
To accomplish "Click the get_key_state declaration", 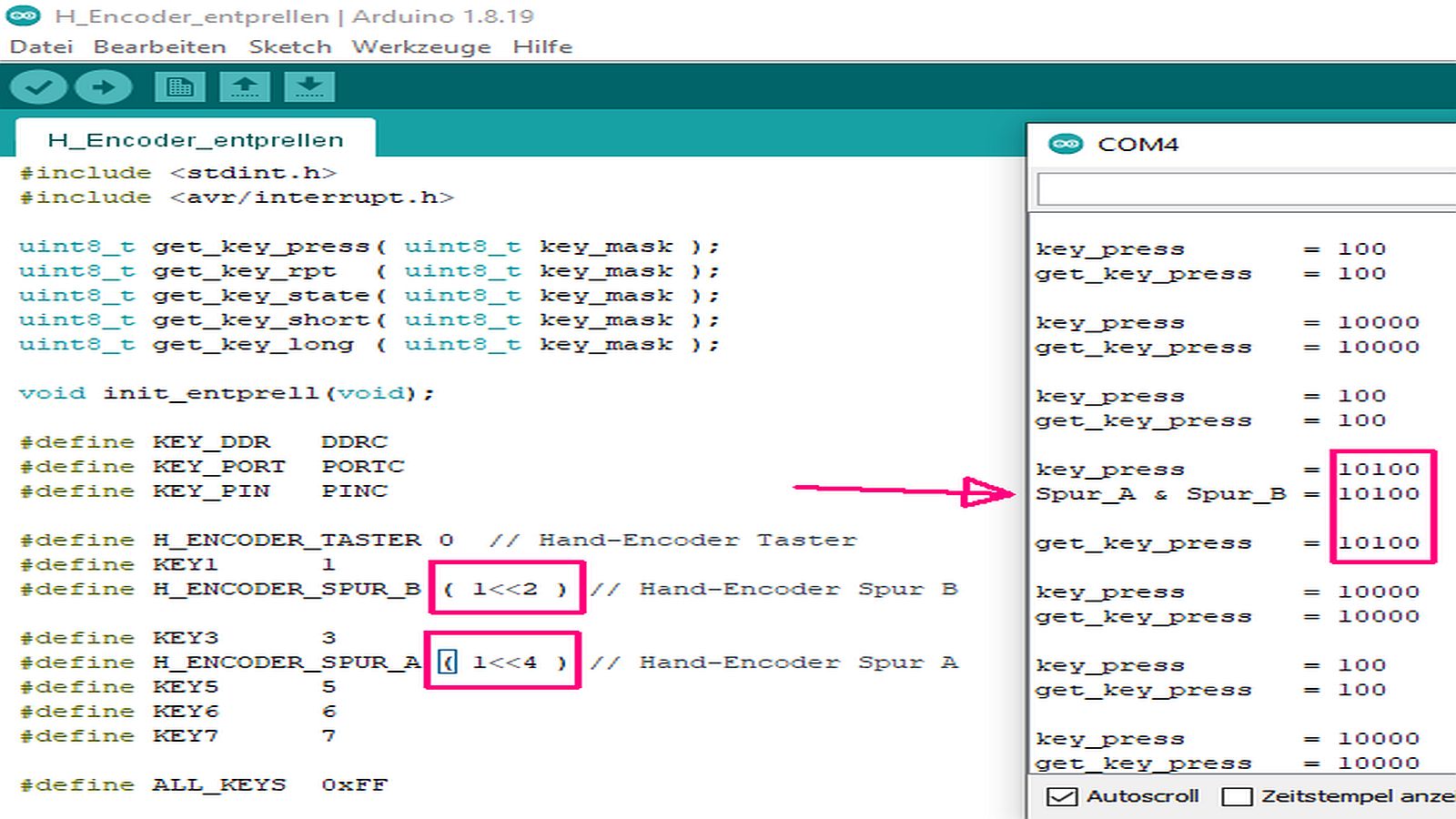I will click(x=369, y=296).
